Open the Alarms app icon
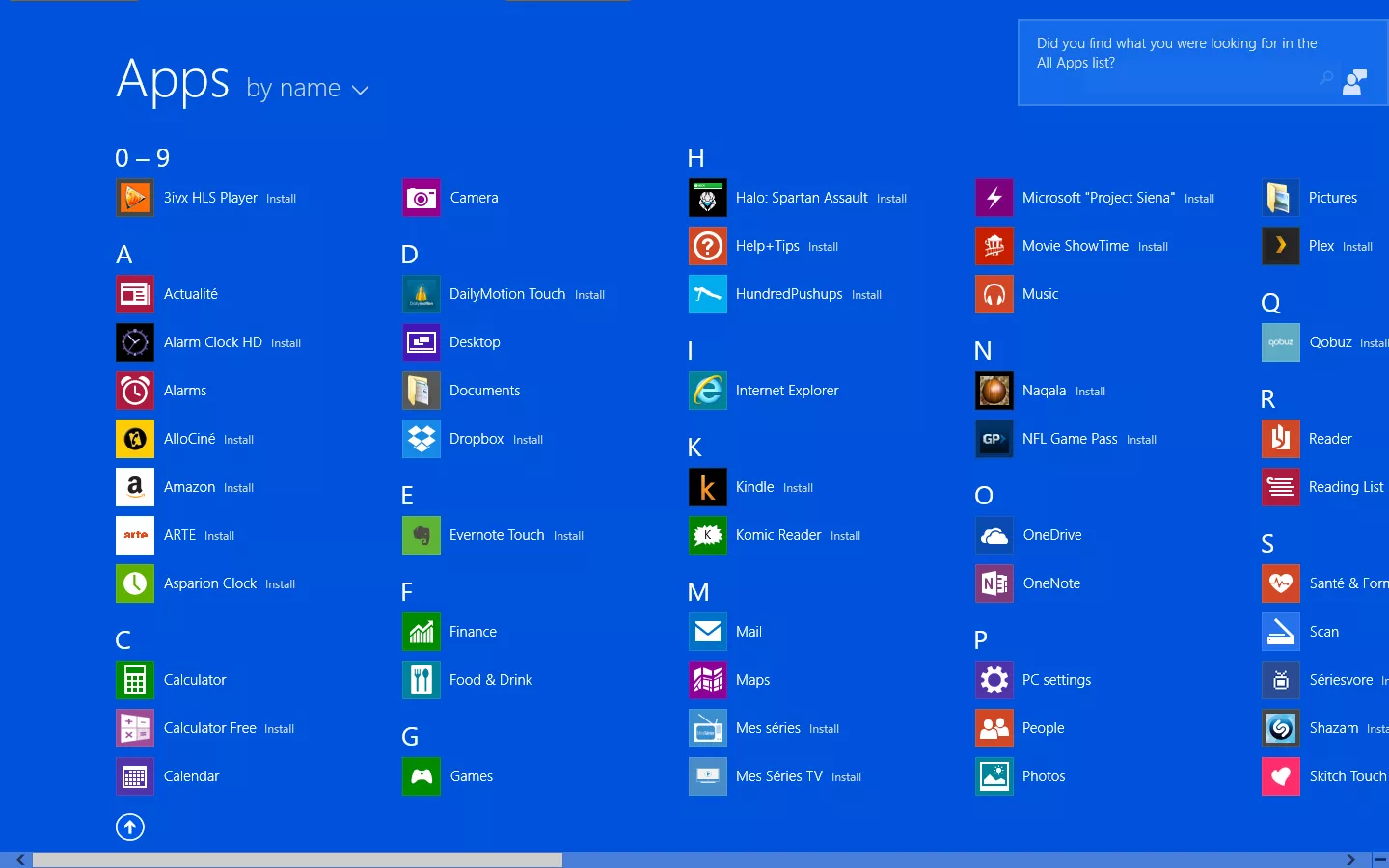The width and height of the screenshot is (1389, 868). 135,391
